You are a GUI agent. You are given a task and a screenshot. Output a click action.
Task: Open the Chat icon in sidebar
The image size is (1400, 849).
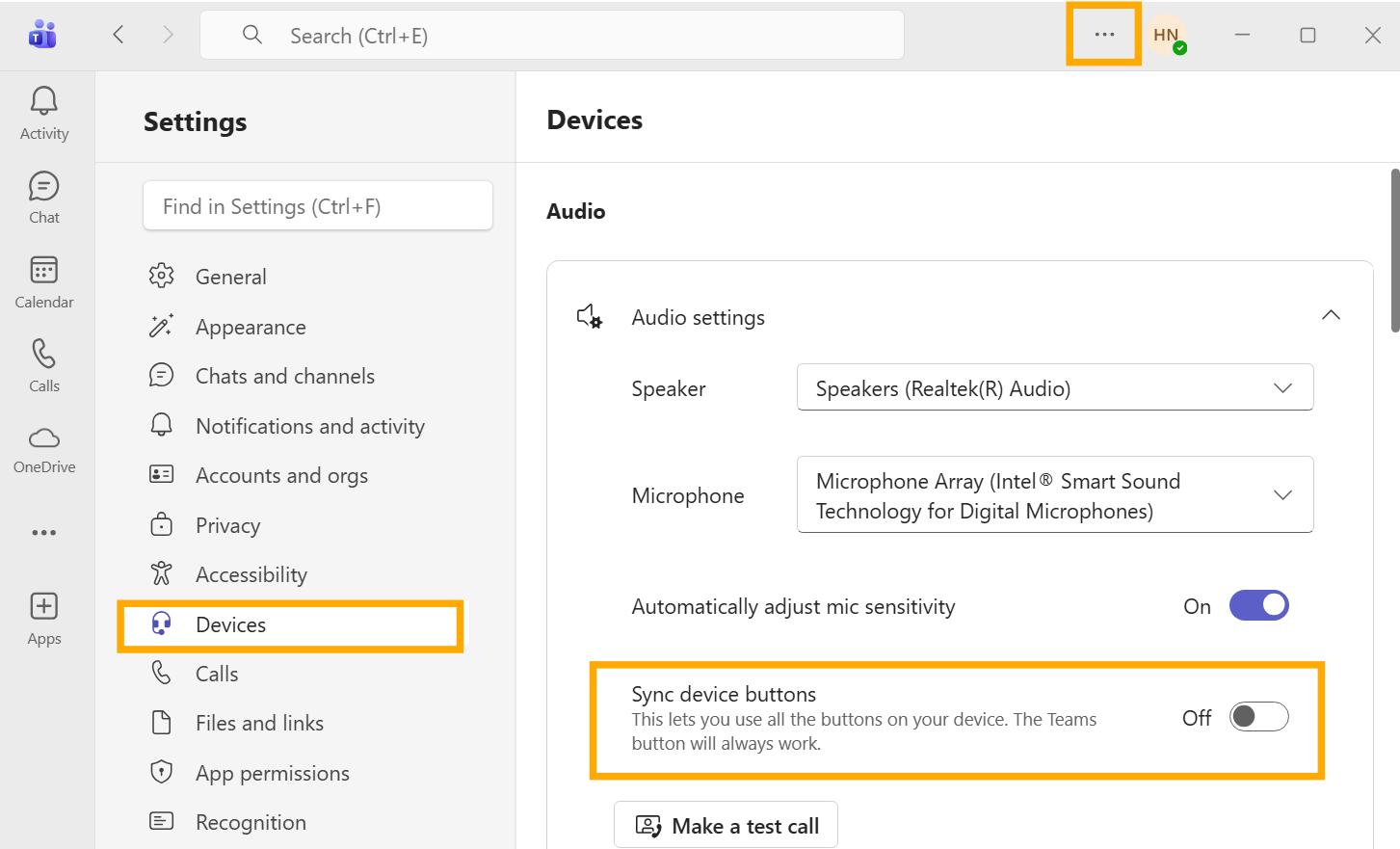click(44, 187)
